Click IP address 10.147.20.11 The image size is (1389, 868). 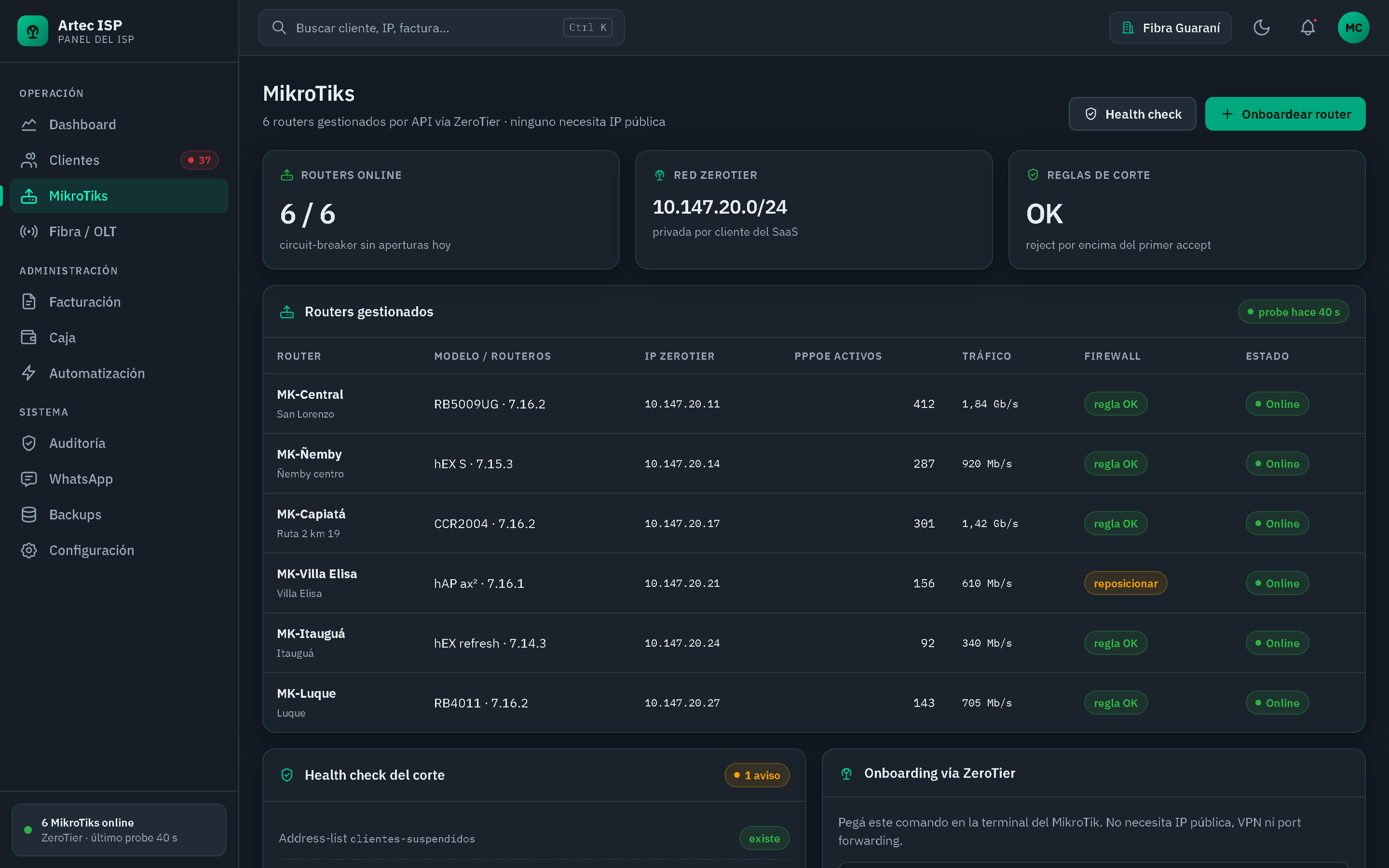[682, 404]
